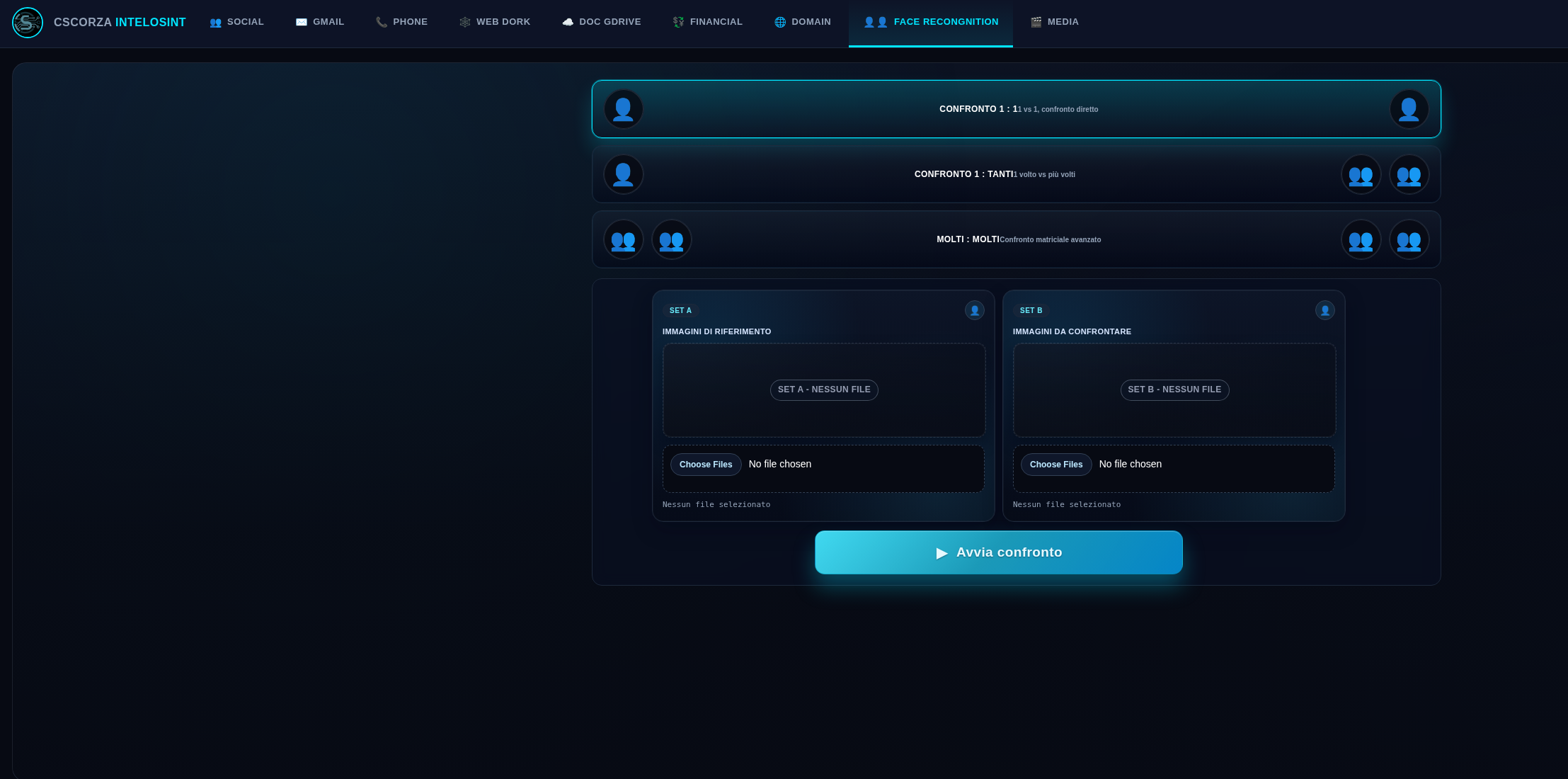Click the SET A badge label

pos(680,311)
